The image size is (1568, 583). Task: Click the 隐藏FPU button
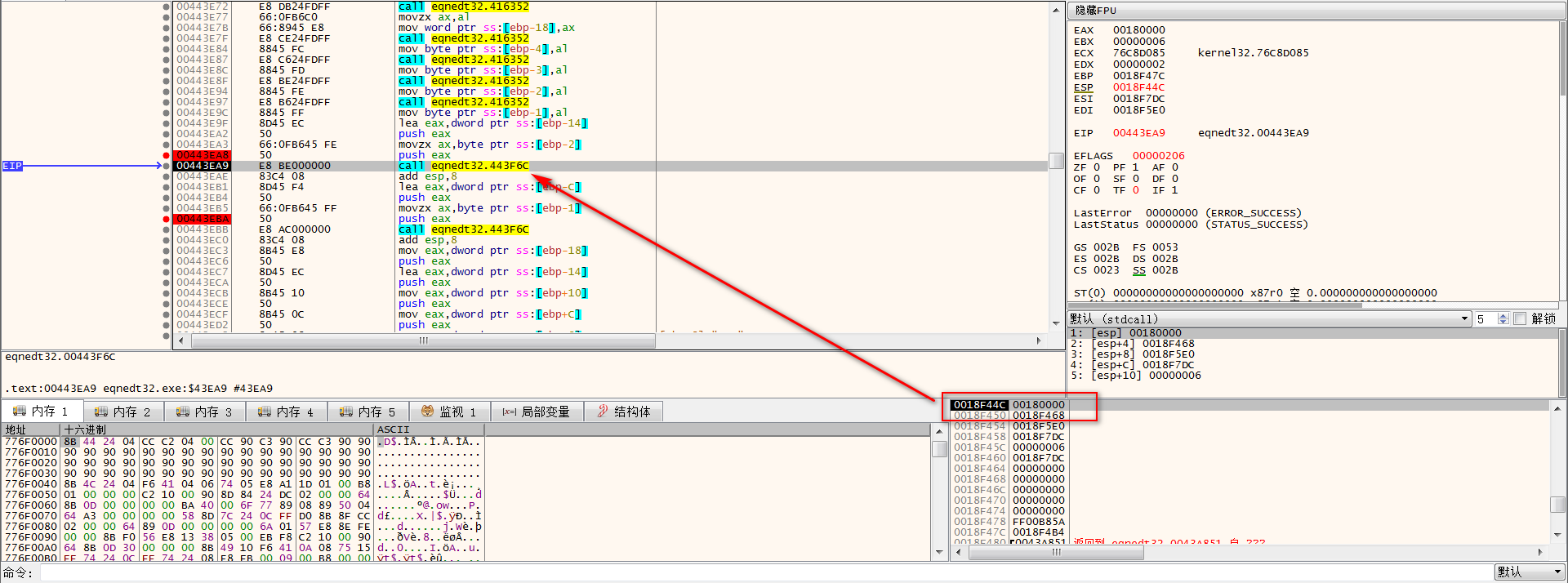pyautogui.click(x=1316, y=10)
